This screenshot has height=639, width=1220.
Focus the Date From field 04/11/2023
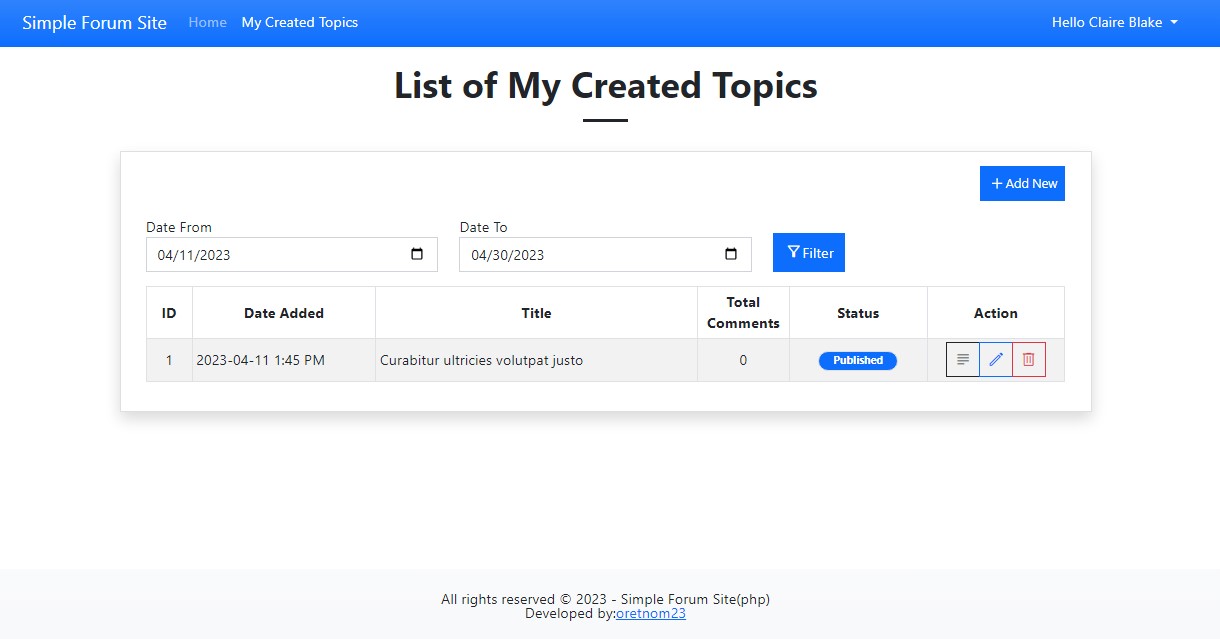[292, 254]
